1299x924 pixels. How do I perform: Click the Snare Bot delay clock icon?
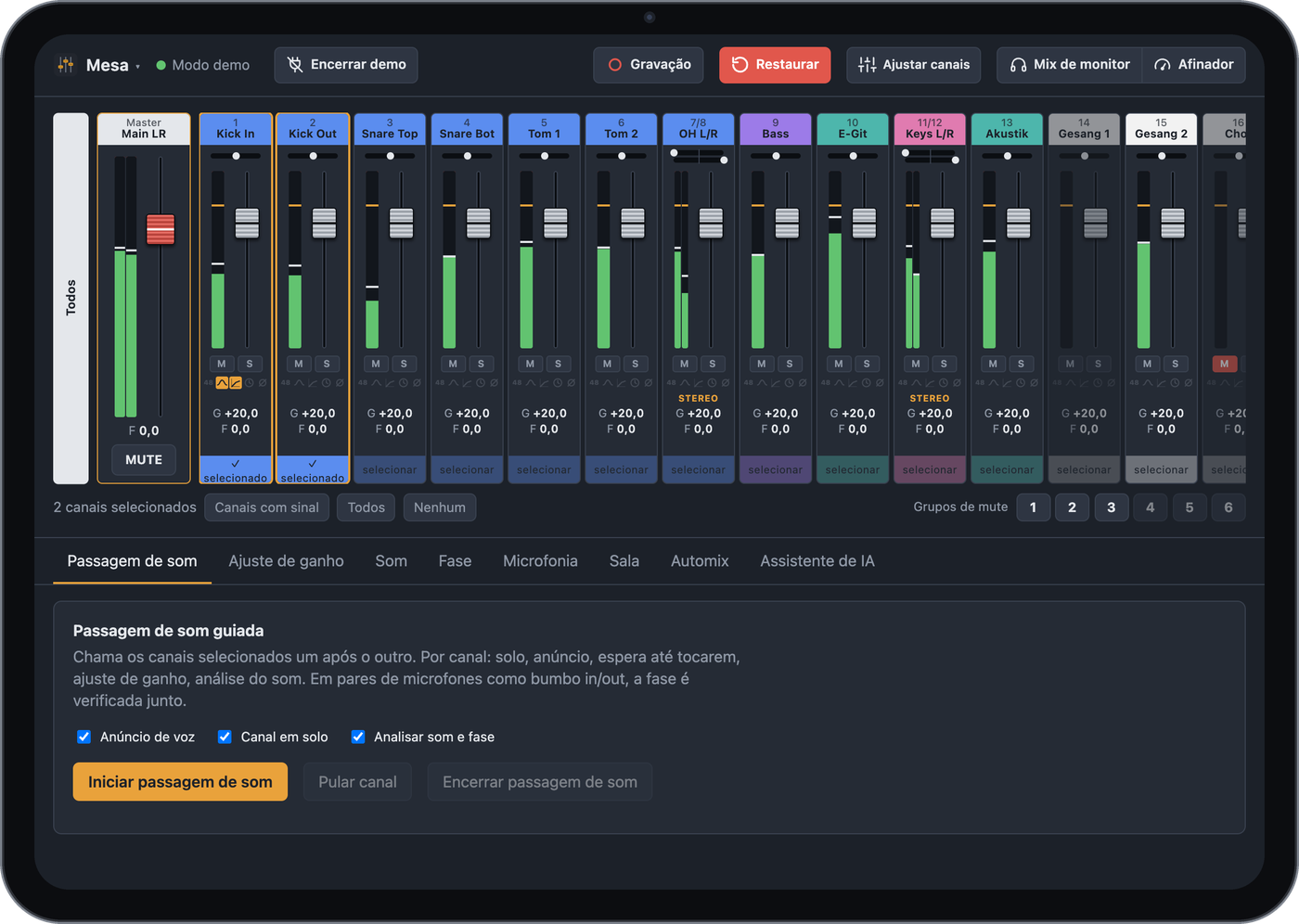tap(480, 383)
